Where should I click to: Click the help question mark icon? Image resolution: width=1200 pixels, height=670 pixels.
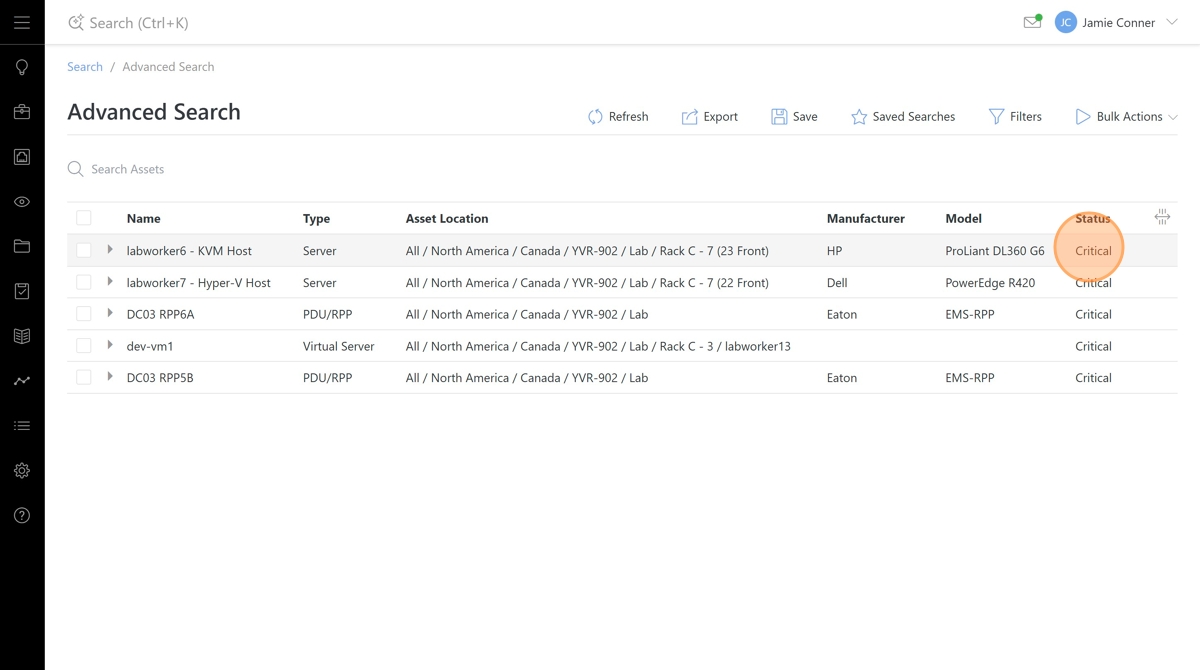coord(22,516)
